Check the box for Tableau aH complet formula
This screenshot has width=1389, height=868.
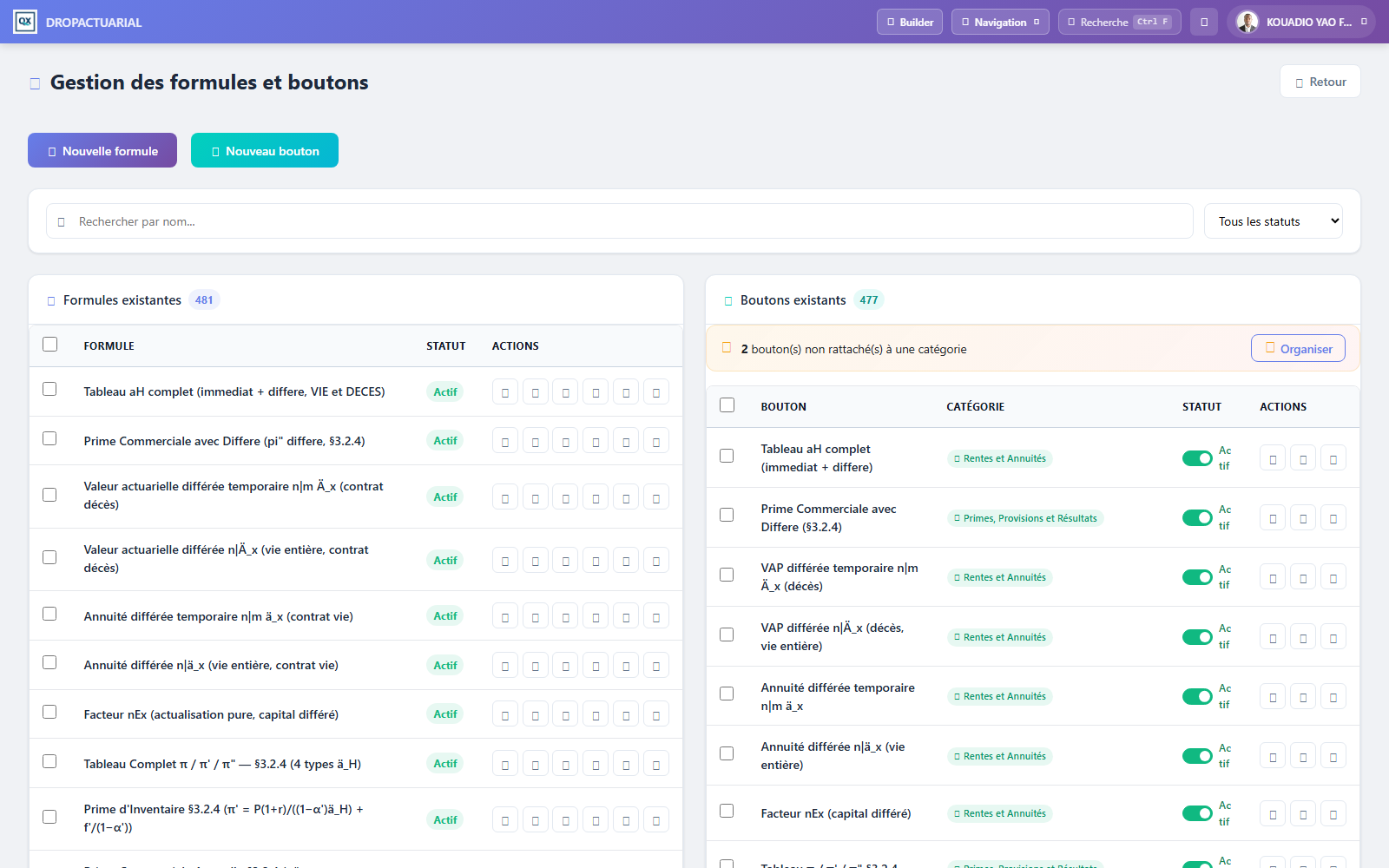pyautogui.click(x=50, y=390)
